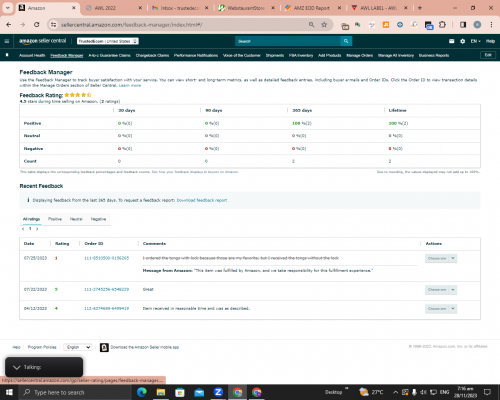
Task: Open Manage Orders in the nav bar
Action: (359, 55)
